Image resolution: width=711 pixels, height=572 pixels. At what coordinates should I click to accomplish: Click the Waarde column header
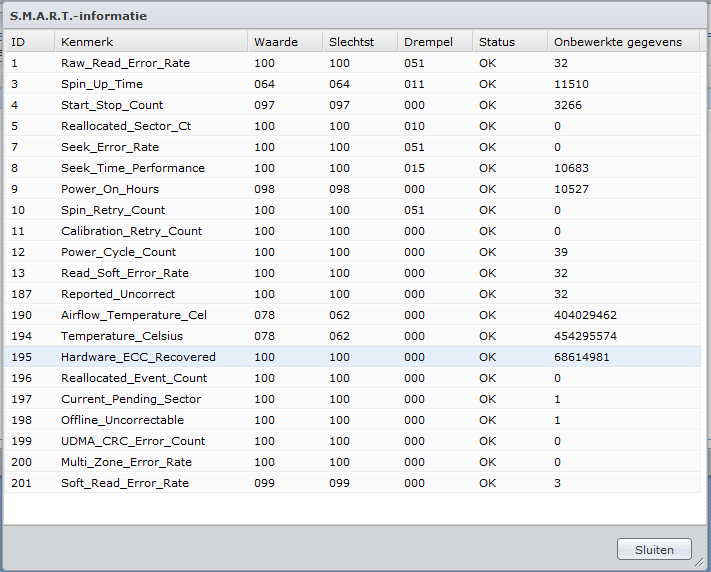point(284,42)
